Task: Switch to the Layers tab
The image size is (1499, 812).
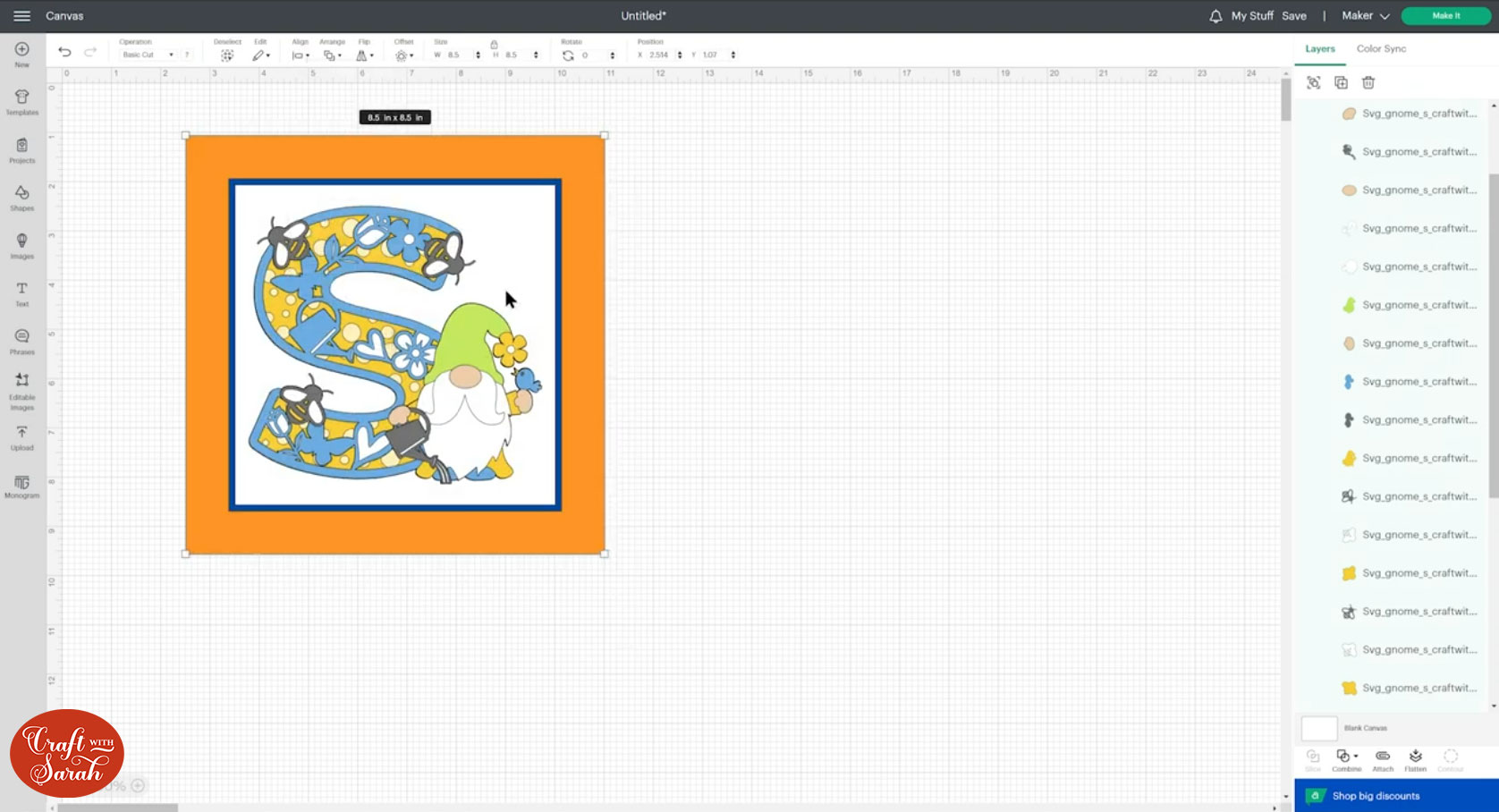Action: (1320, 49)
